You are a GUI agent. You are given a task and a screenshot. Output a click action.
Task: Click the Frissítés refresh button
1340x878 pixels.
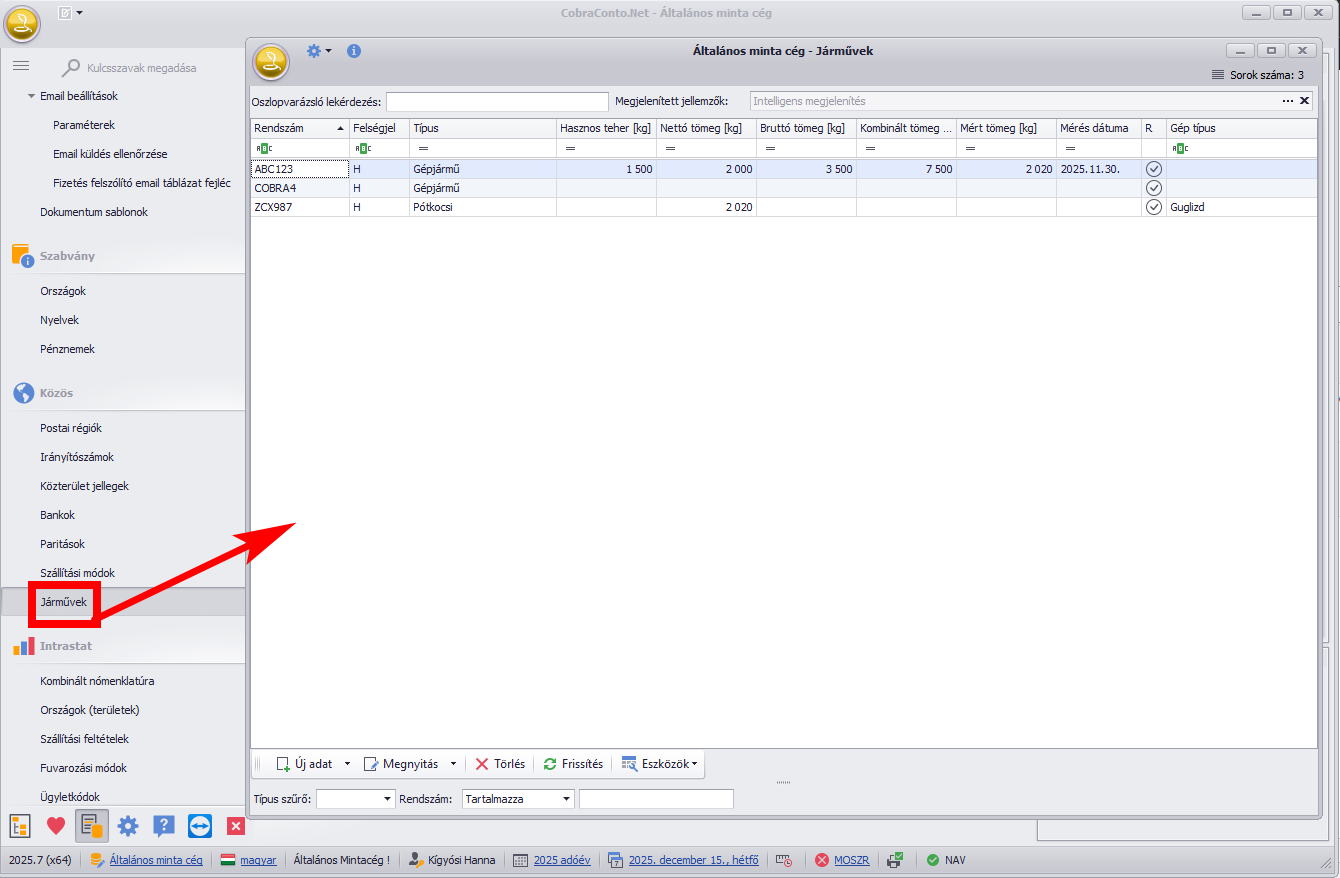[x=573, y=764]
